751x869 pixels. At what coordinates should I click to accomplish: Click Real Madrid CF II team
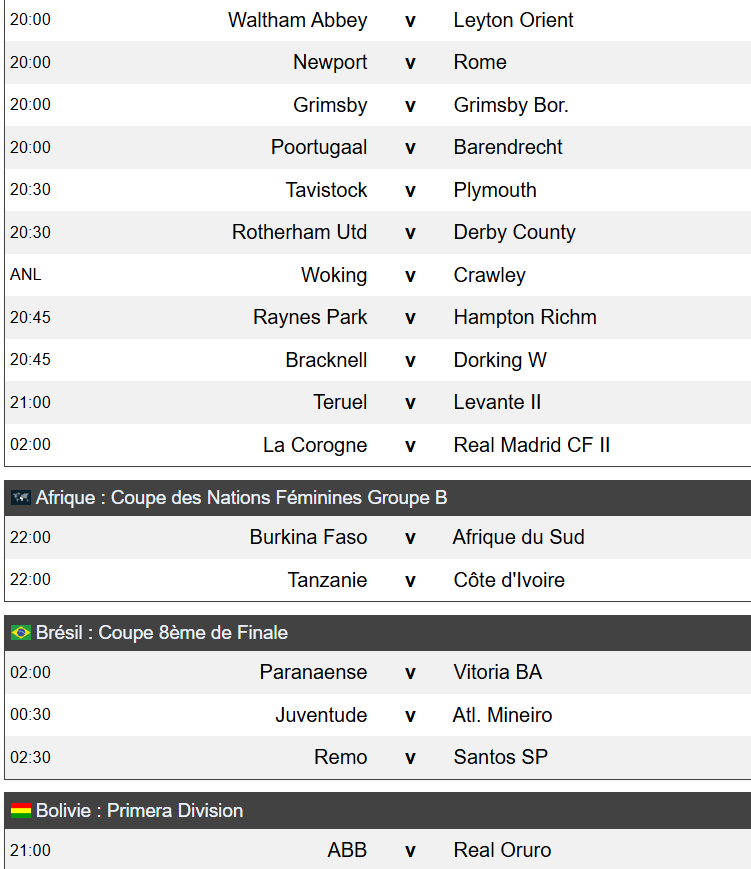(x=532, y=445)
